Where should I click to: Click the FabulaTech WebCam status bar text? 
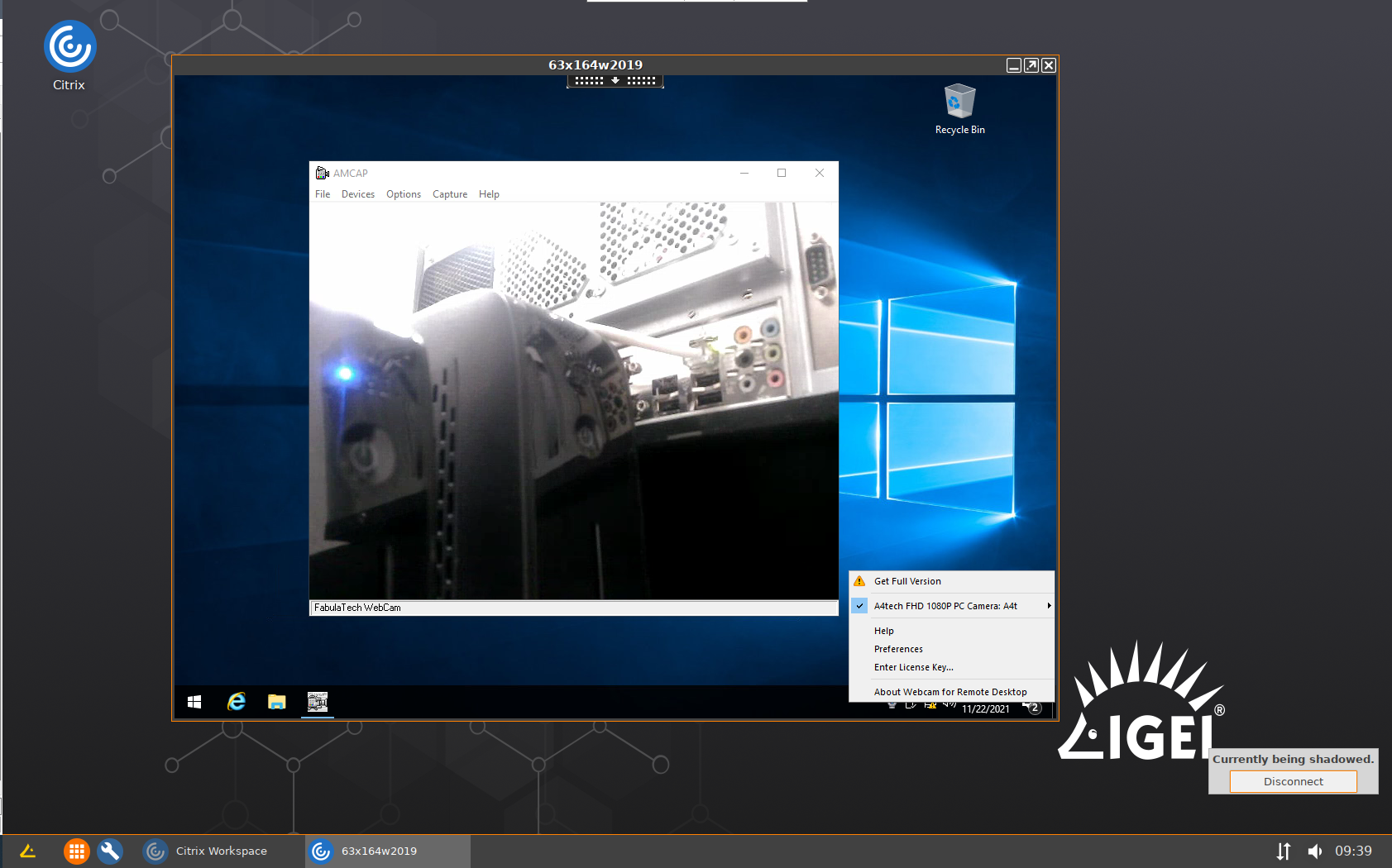point(357,608)
